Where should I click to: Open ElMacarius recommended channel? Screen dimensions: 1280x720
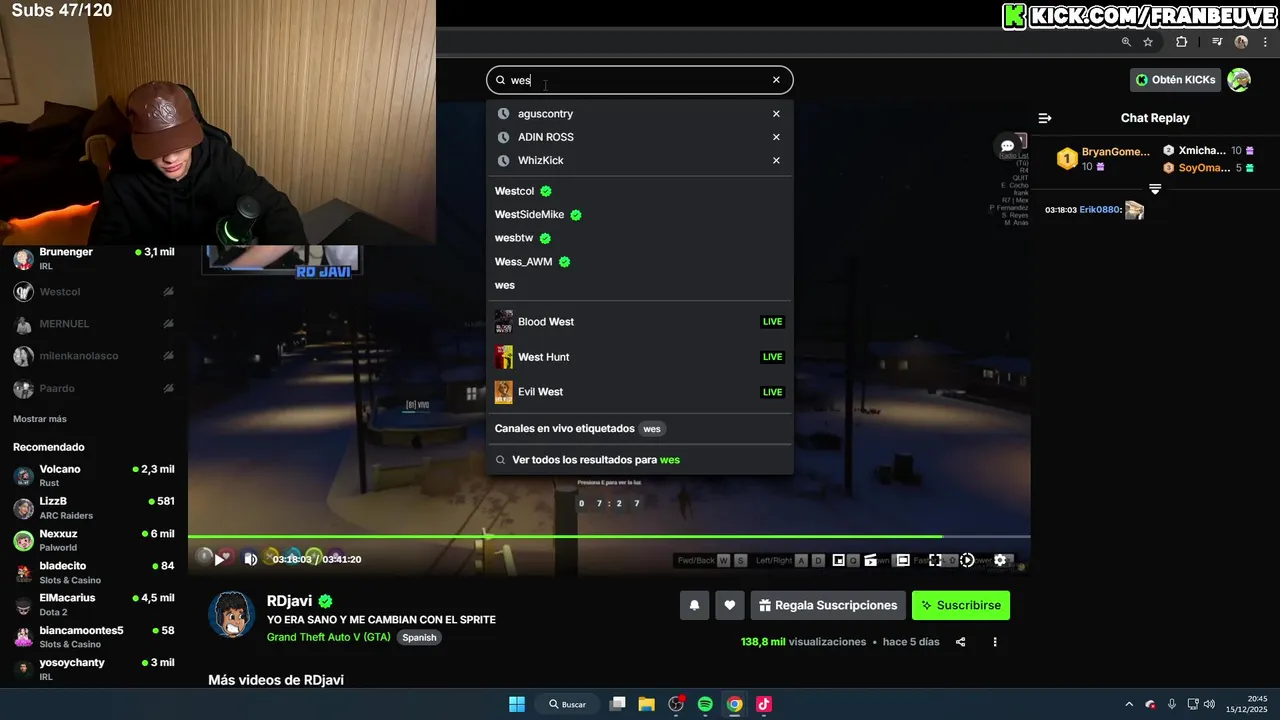tap(94, 605)
